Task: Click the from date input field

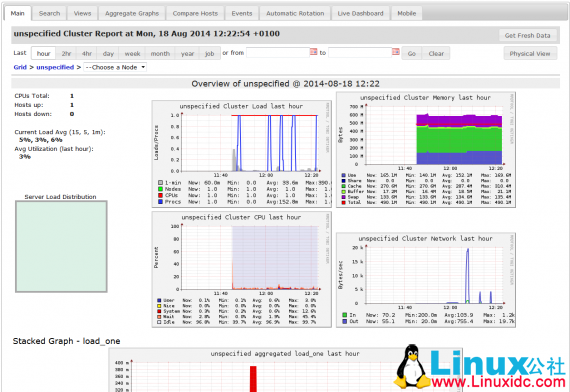Action: [x=278, y=53]
